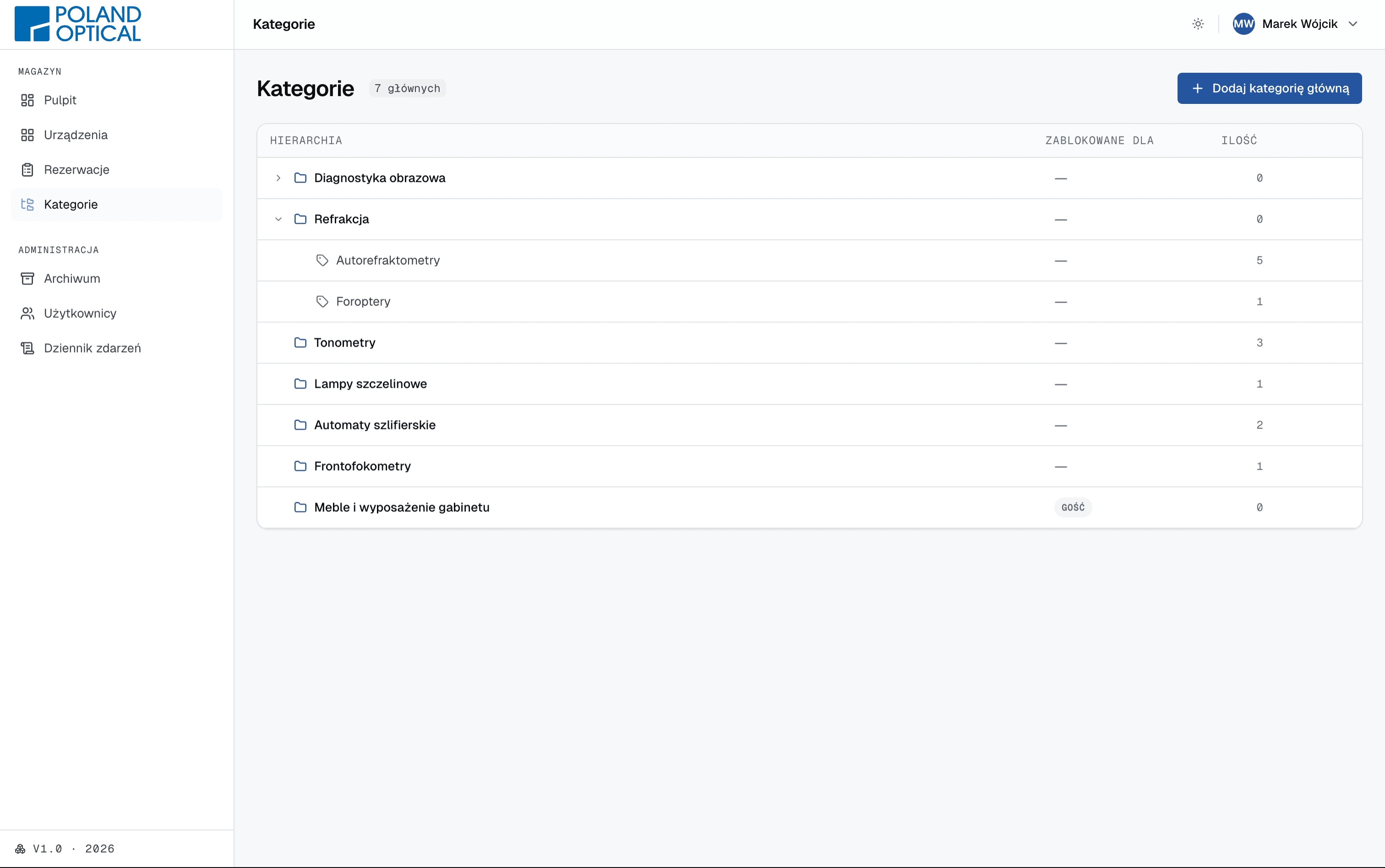Click the Archiwum box icon

pos(27,278)
